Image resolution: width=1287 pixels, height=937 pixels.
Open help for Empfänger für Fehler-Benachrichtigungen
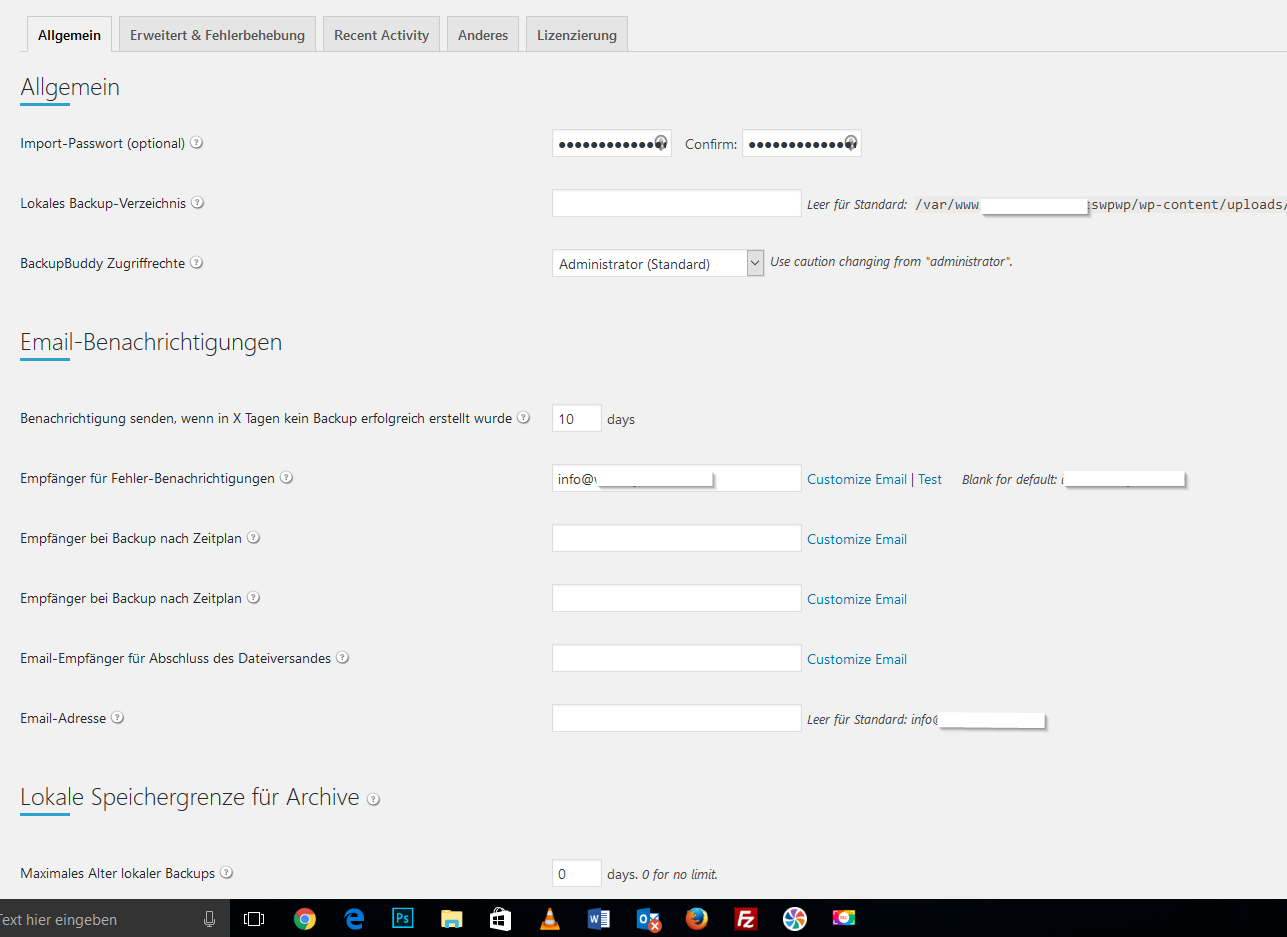pyautogui.click(x=287, y=478)
